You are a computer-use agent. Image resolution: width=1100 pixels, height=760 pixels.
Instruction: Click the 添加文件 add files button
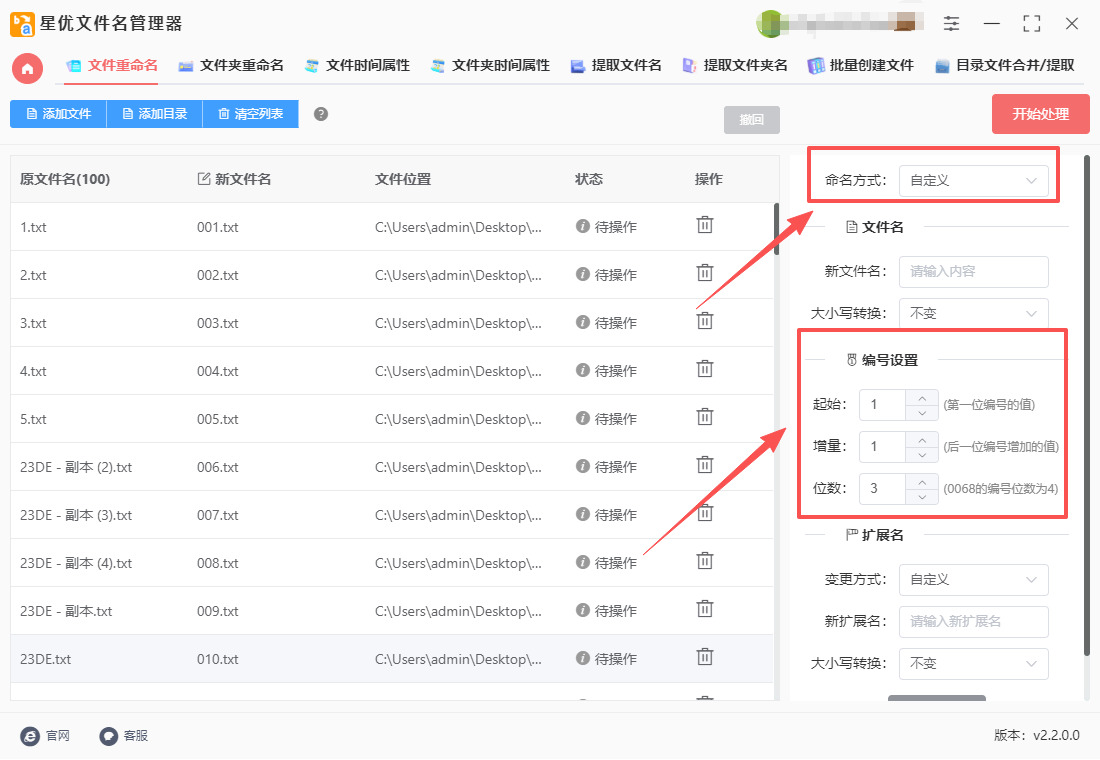pos(58,114)
